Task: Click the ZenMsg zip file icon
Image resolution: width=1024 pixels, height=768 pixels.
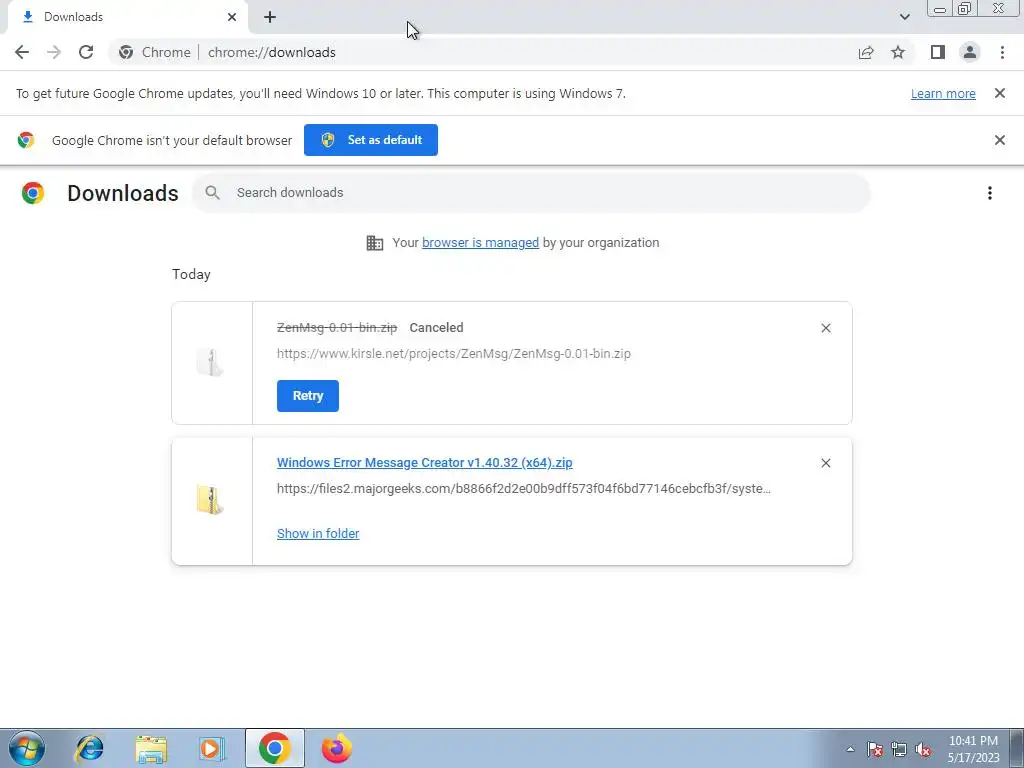Action: coord(210,362)
